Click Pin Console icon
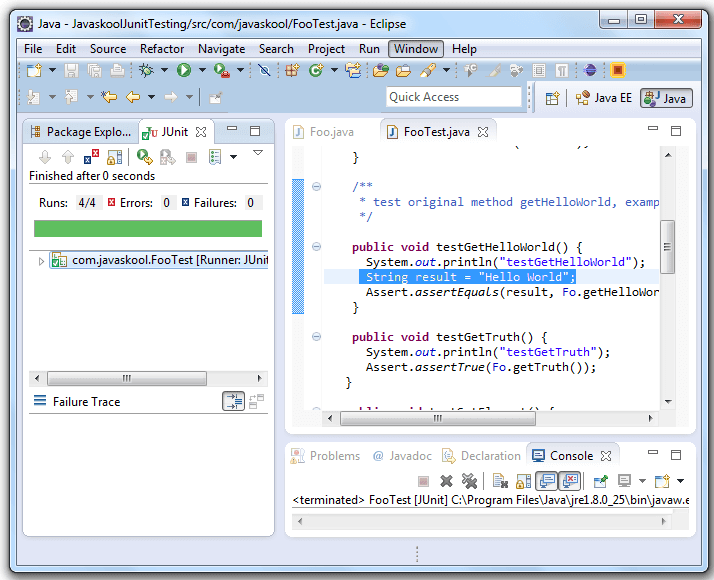 (600, 481)
